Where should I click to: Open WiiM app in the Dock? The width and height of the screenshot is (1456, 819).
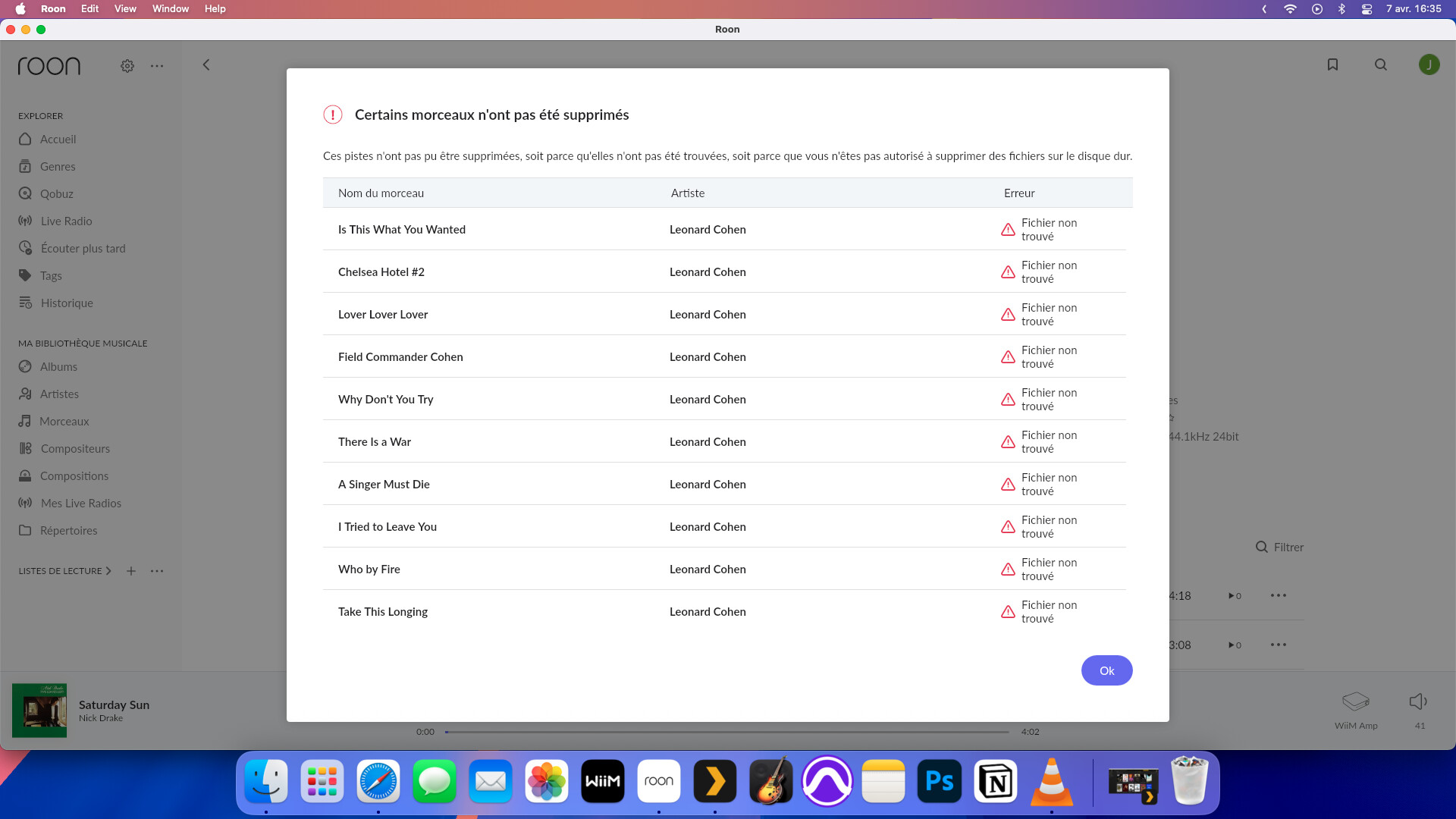(x=603, y=781)
